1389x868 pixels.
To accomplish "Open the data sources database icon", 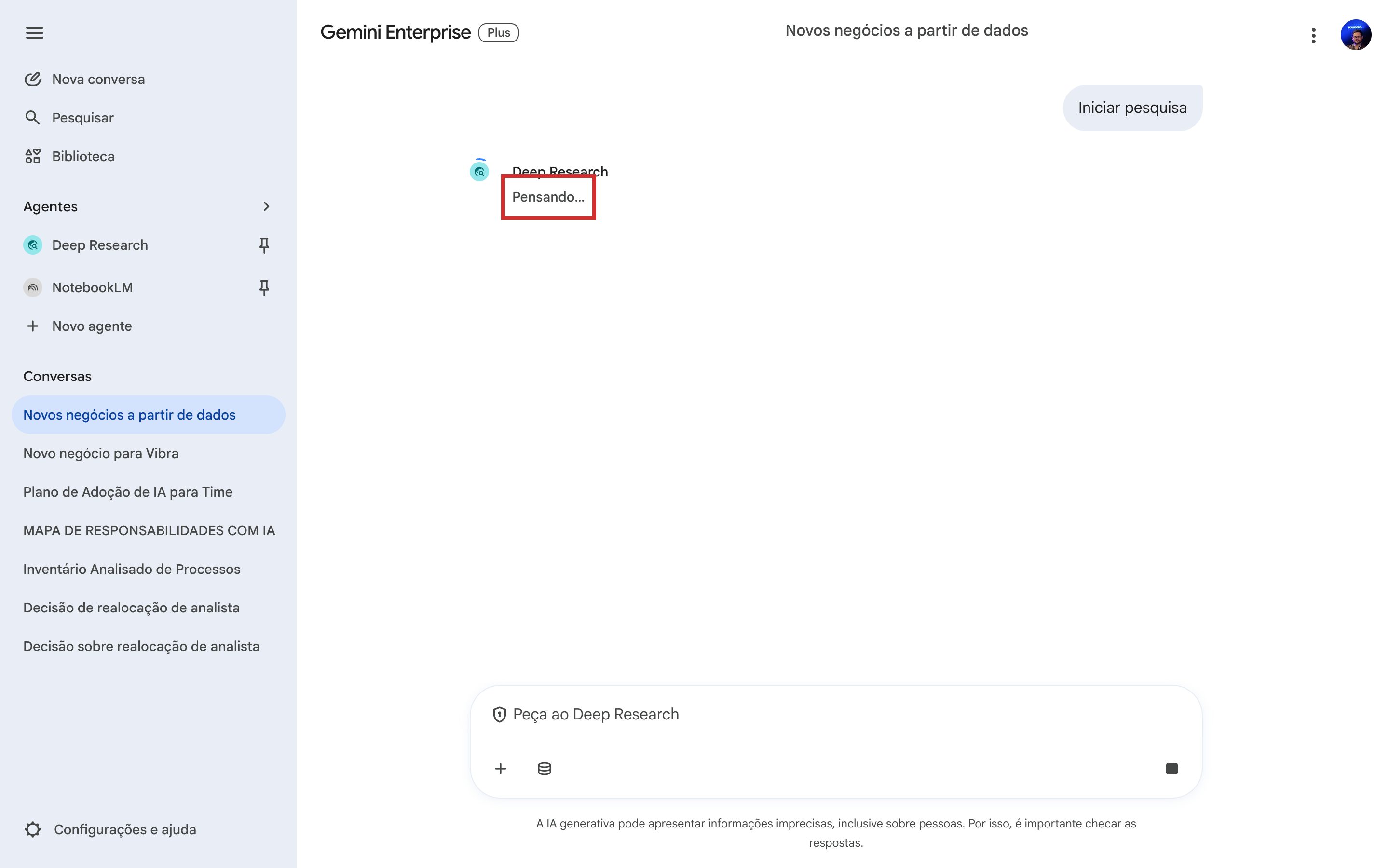I will tap(544, 769).
